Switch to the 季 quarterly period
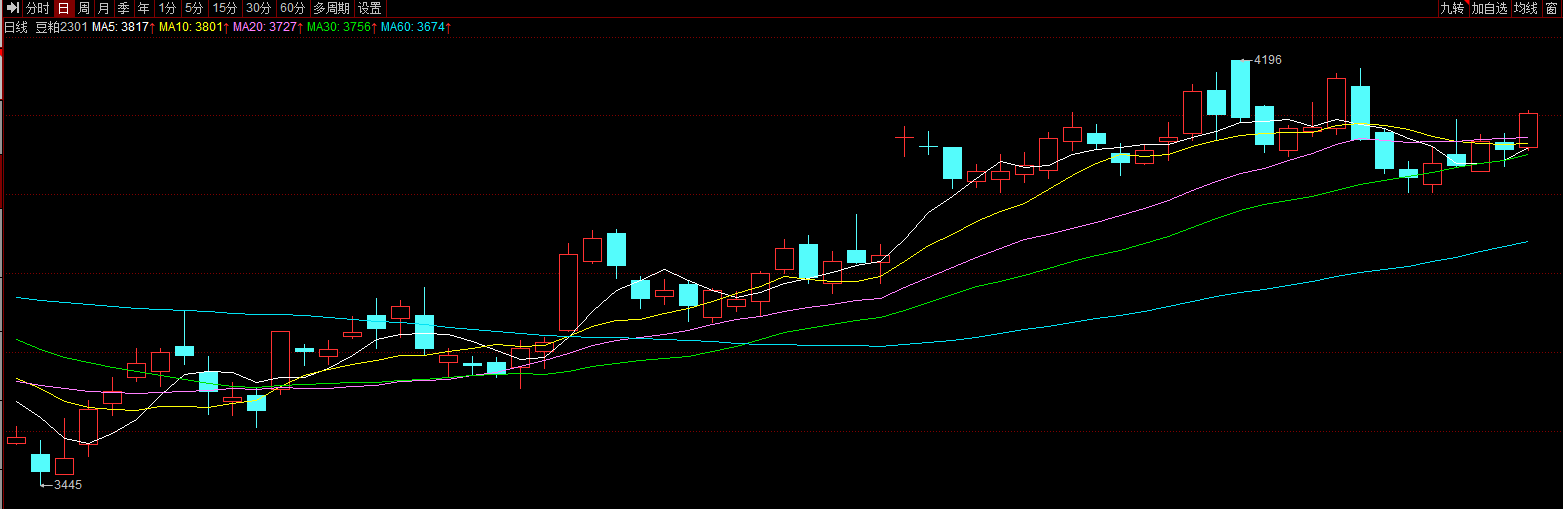 point(124,8)
